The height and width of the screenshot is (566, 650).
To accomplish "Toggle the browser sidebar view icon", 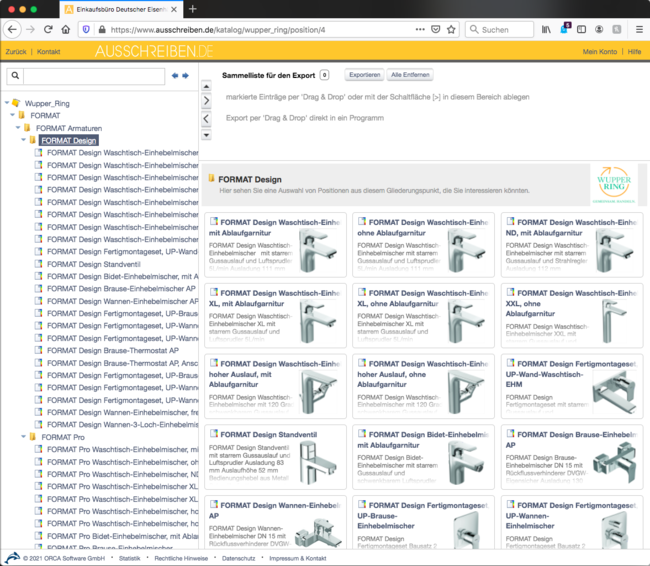I will click(x=581, y=29).
